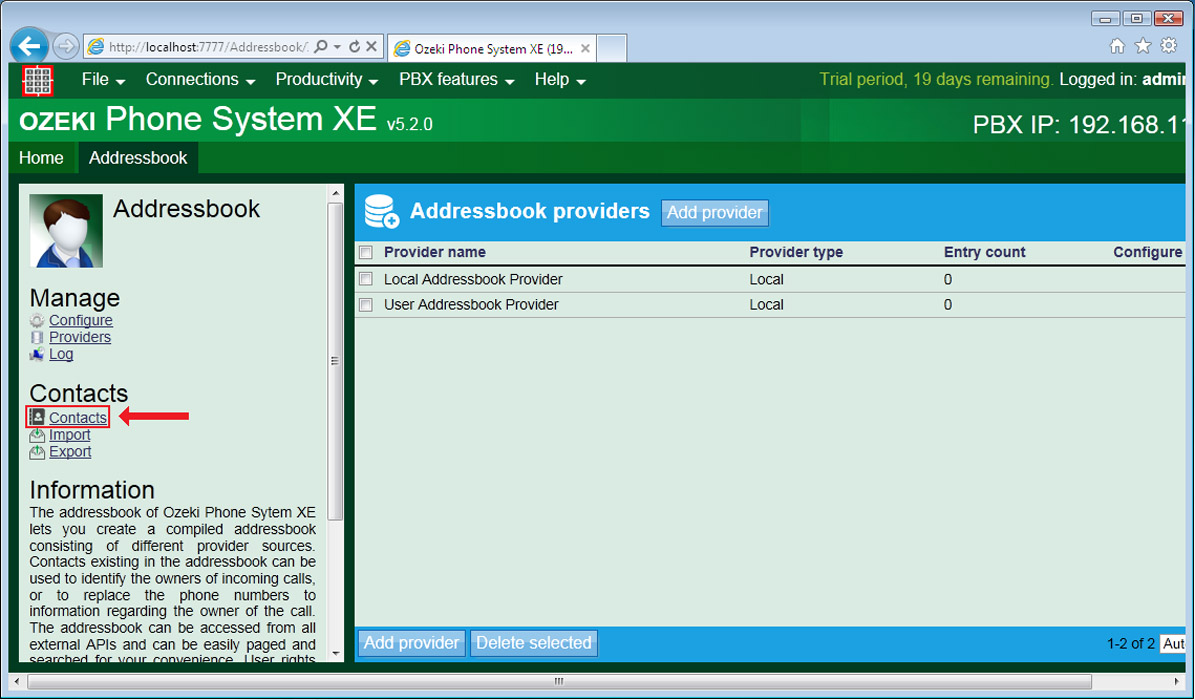Toggle the select-all providers header checkbox
Screen dimensions: 1195x700
[366, 252]
